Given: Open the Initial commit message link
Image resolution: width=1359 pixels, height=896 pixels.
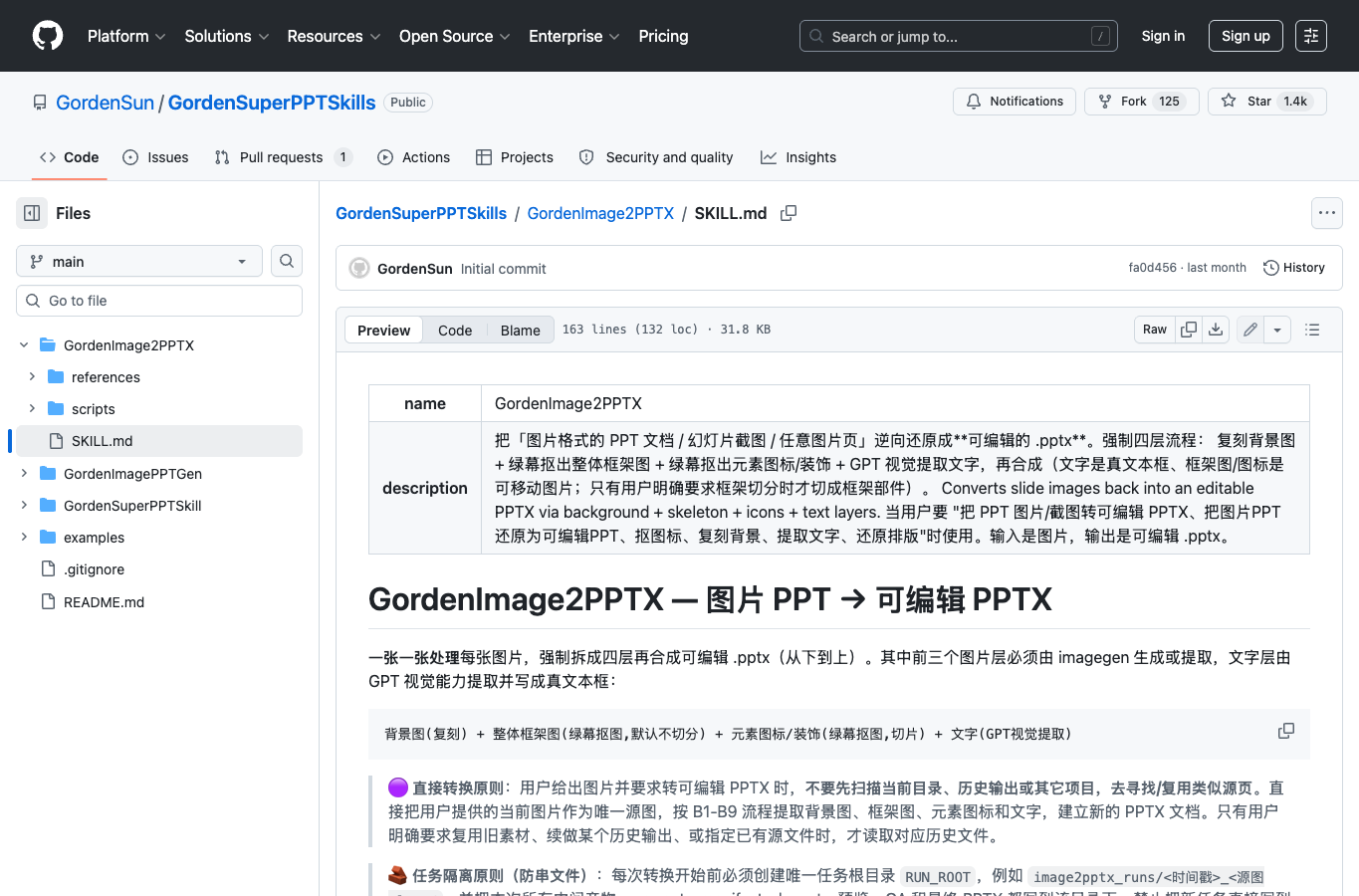Looking at the screenshot, I should coord(503,269).
